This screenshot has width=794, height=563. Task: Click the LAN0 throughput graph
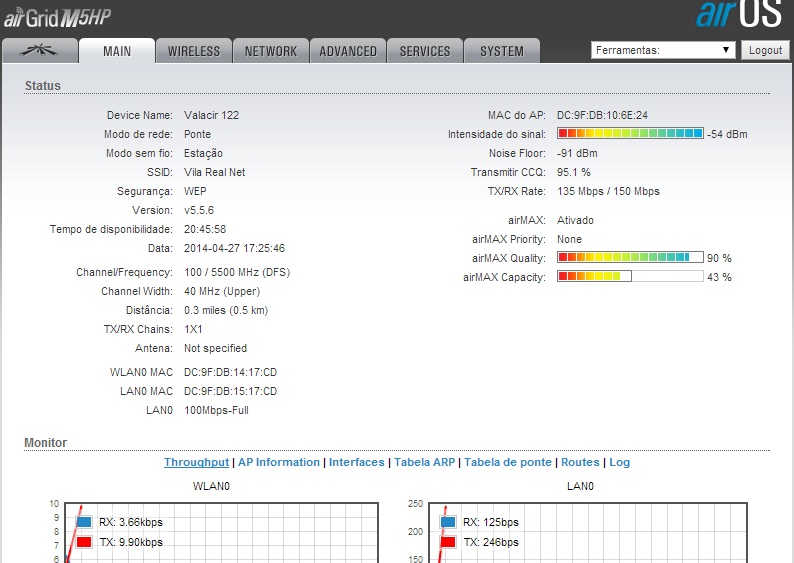587,532
